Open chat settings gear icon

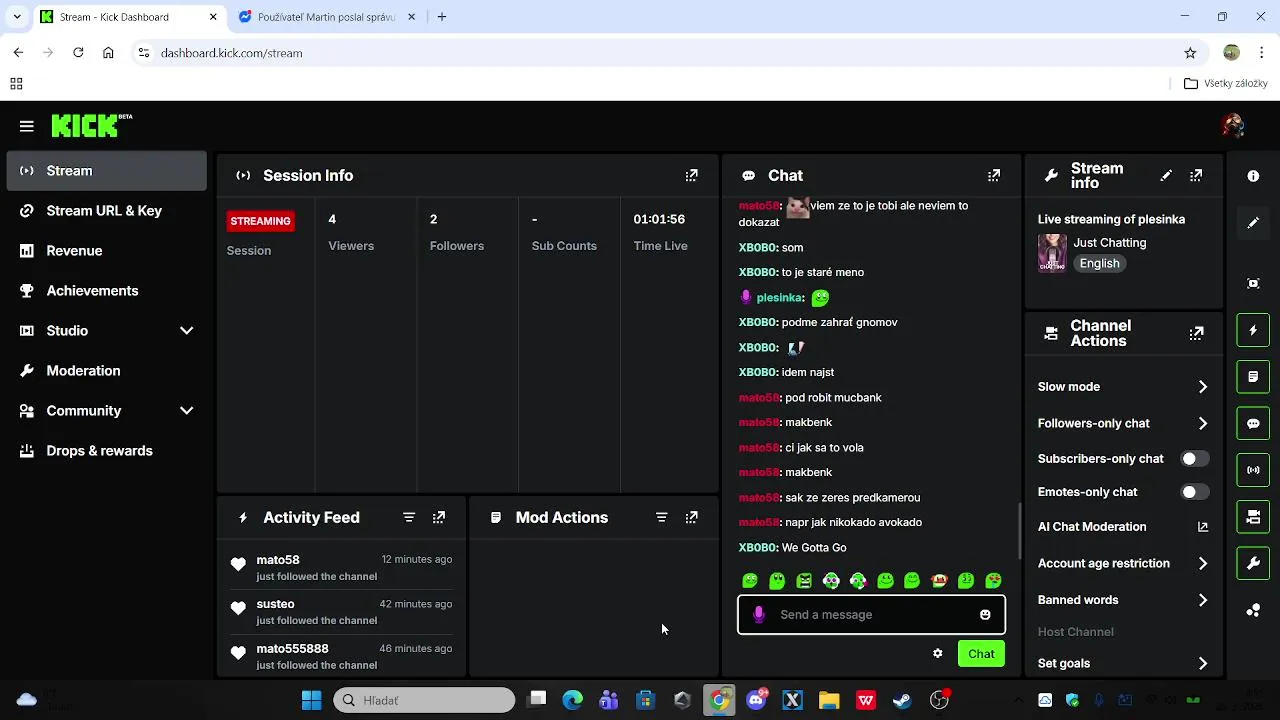[937, 654]
